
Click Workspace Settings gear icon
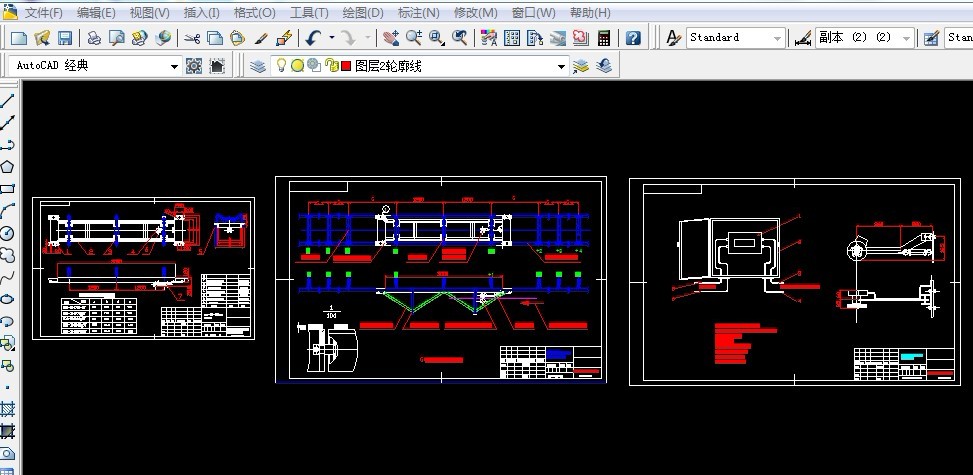(x=194, y=66)
